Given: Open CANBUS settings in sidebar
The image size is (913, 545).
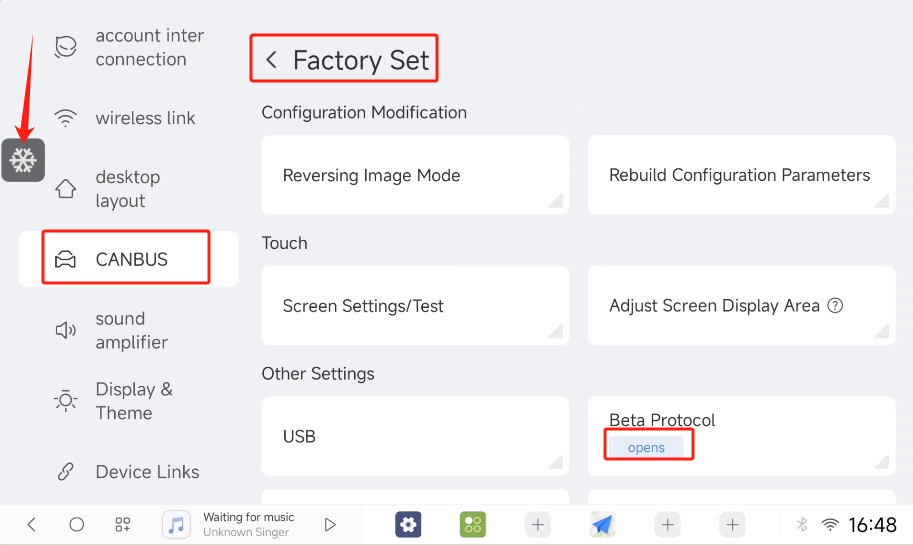Looking at the screenshot, I should coord(128,260).
